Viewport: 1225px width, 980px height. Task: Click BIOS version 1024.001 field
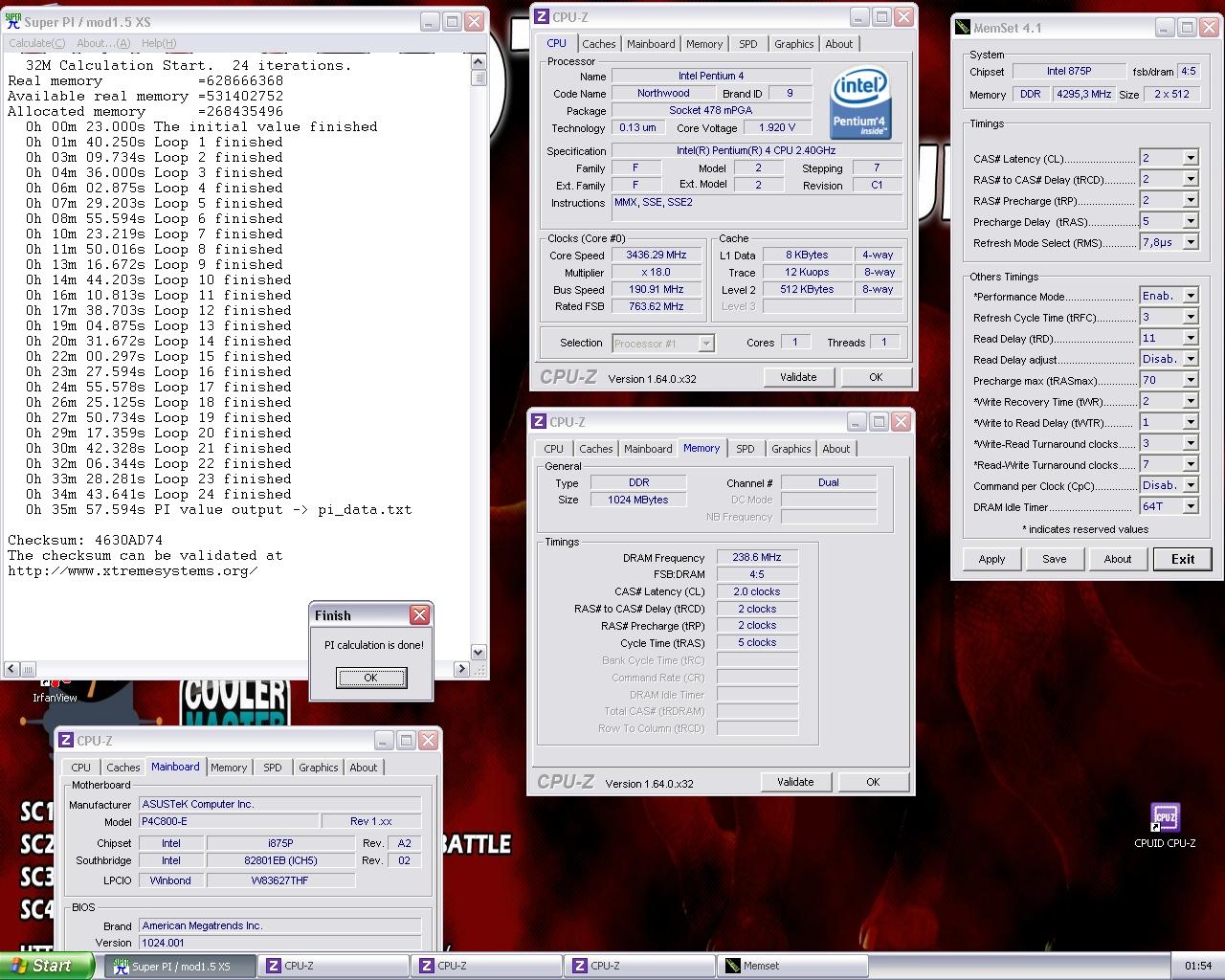click(279, 943)
